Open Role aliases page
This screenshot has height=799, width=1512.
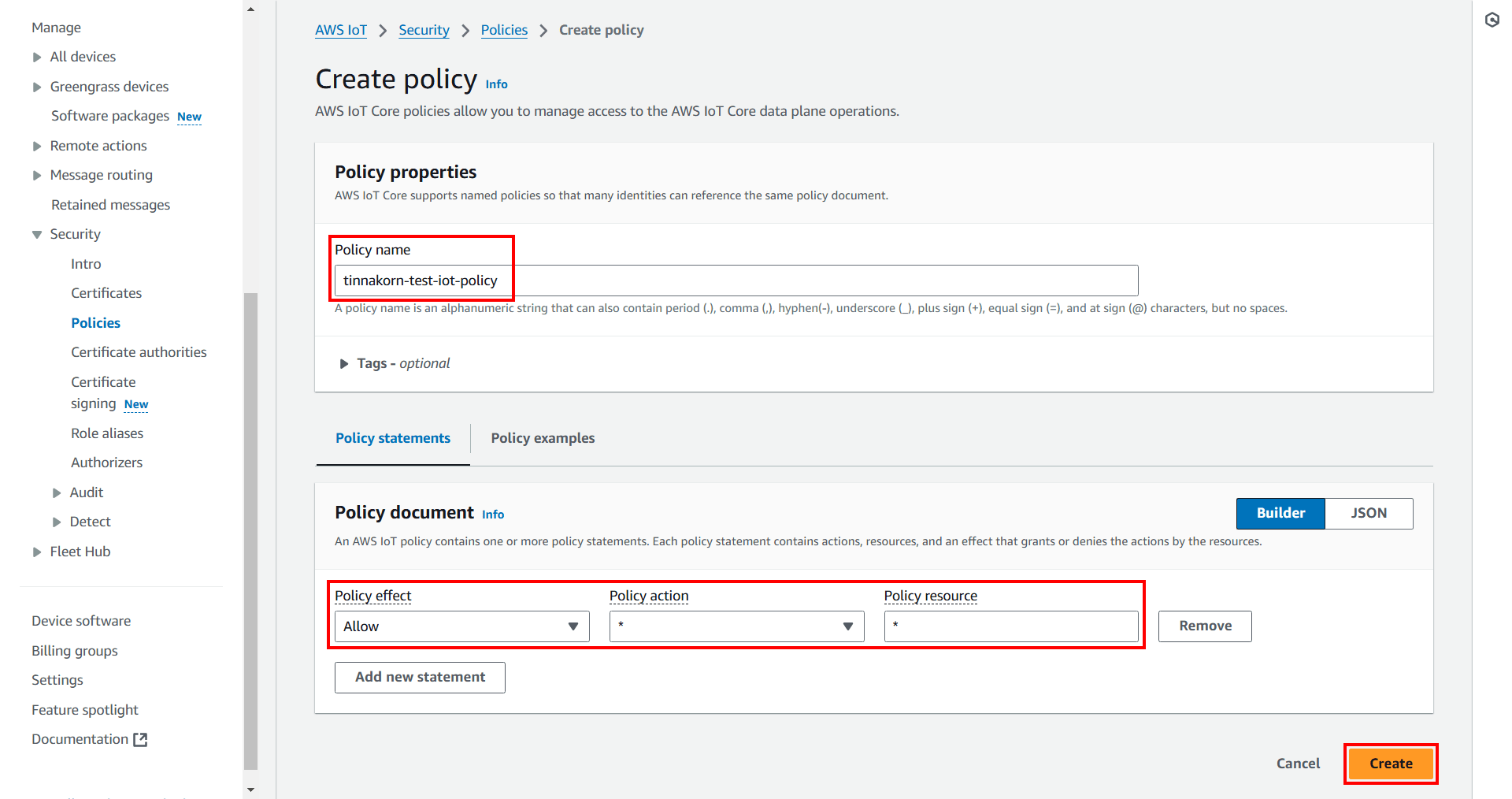coord(107,433)
